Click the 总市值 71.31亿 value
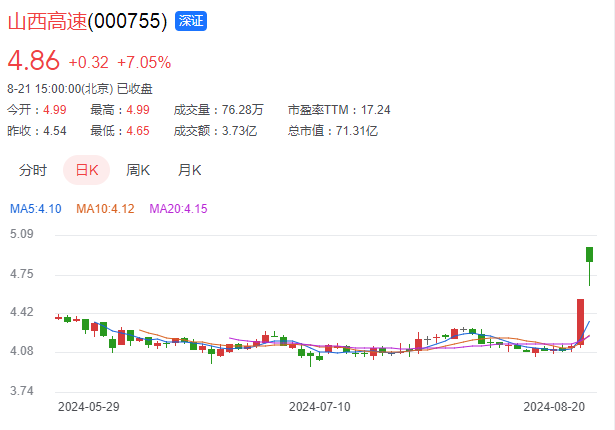 point(357,131)
